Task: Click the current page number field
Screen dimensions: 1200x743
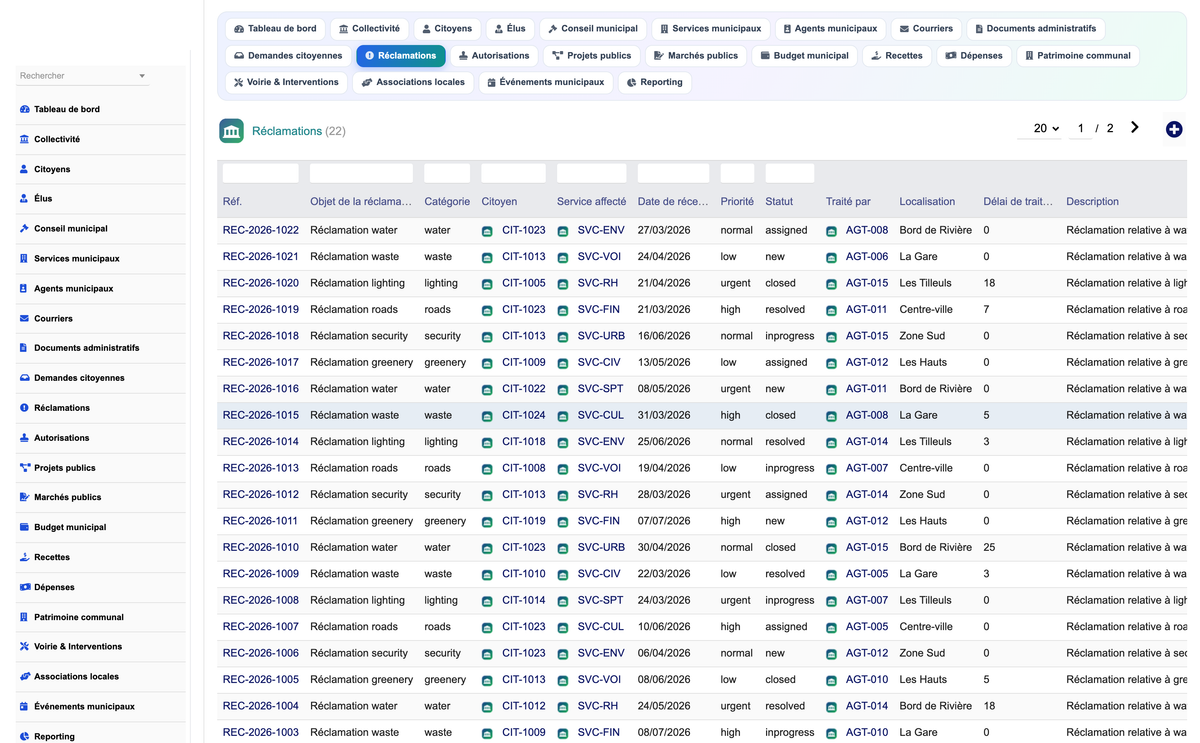Action: pos(1080,128)
